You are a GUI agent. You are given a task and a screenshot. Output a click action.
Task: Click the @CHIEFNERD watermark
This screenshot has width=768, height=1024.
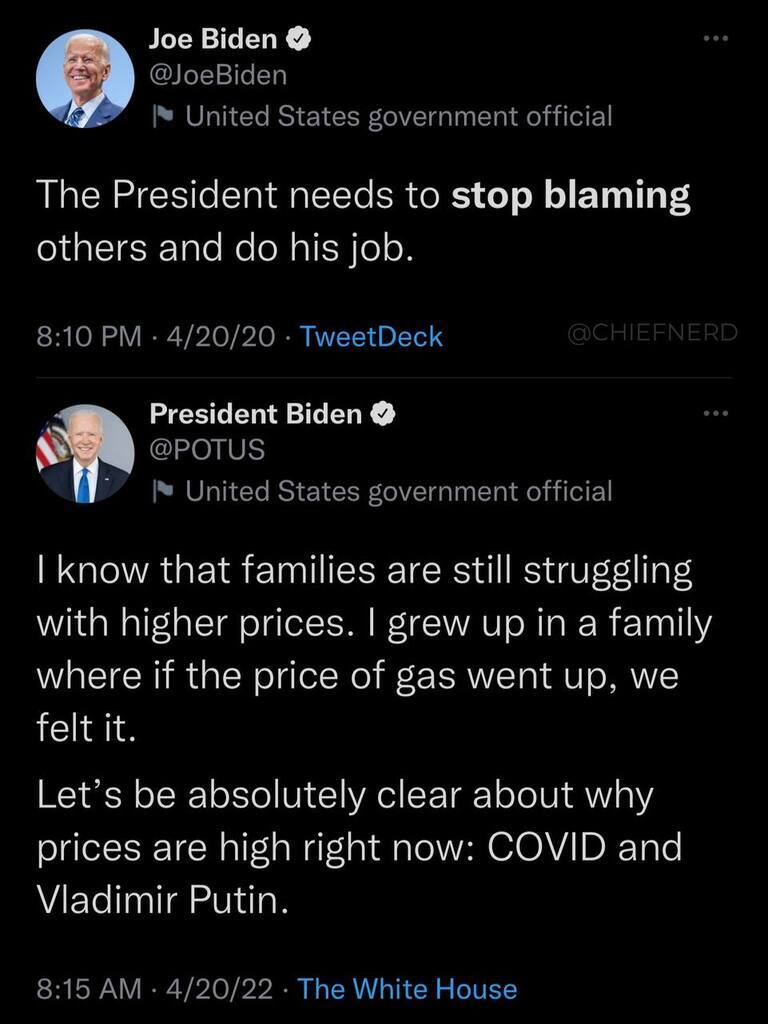[651, 334]
